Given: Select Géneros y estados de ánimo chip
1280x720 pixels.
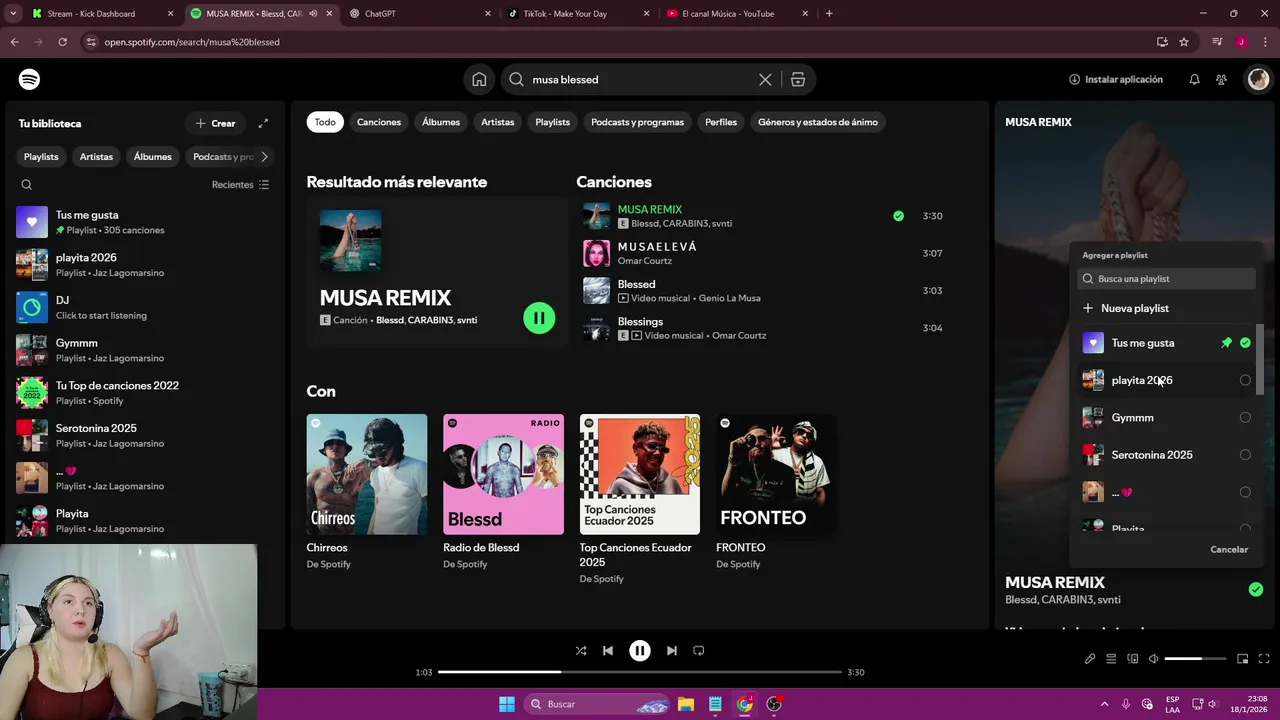Looking at the screenshot, I should coord(818,122).
